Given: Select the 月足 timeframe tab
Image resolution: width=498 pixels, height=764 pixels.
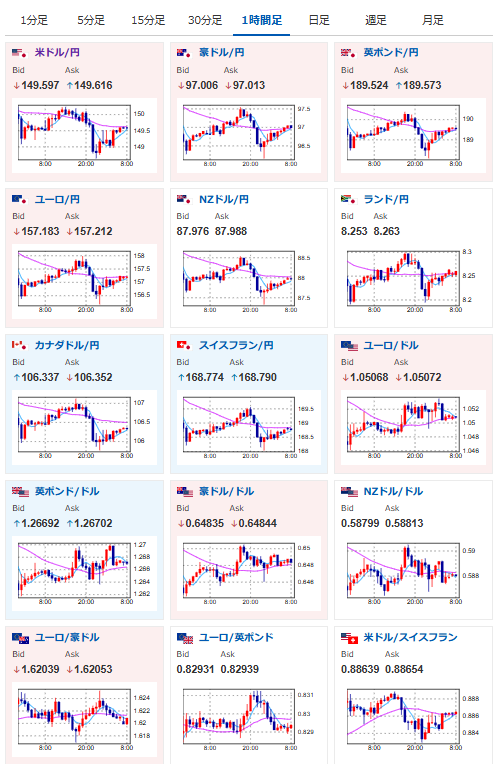Looking at the screenshot, I should 433,20.
